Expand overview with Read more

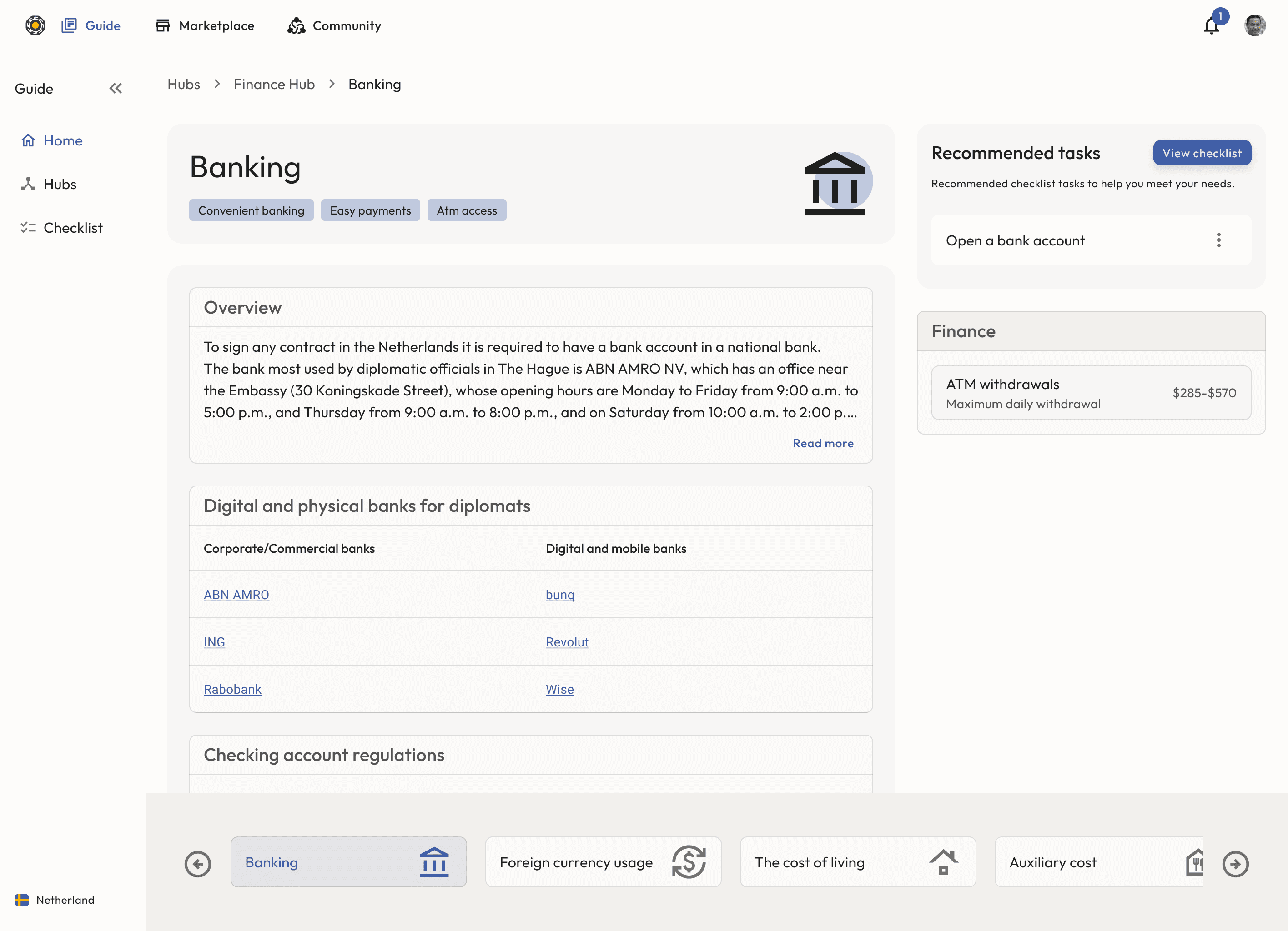coord(823,443)
